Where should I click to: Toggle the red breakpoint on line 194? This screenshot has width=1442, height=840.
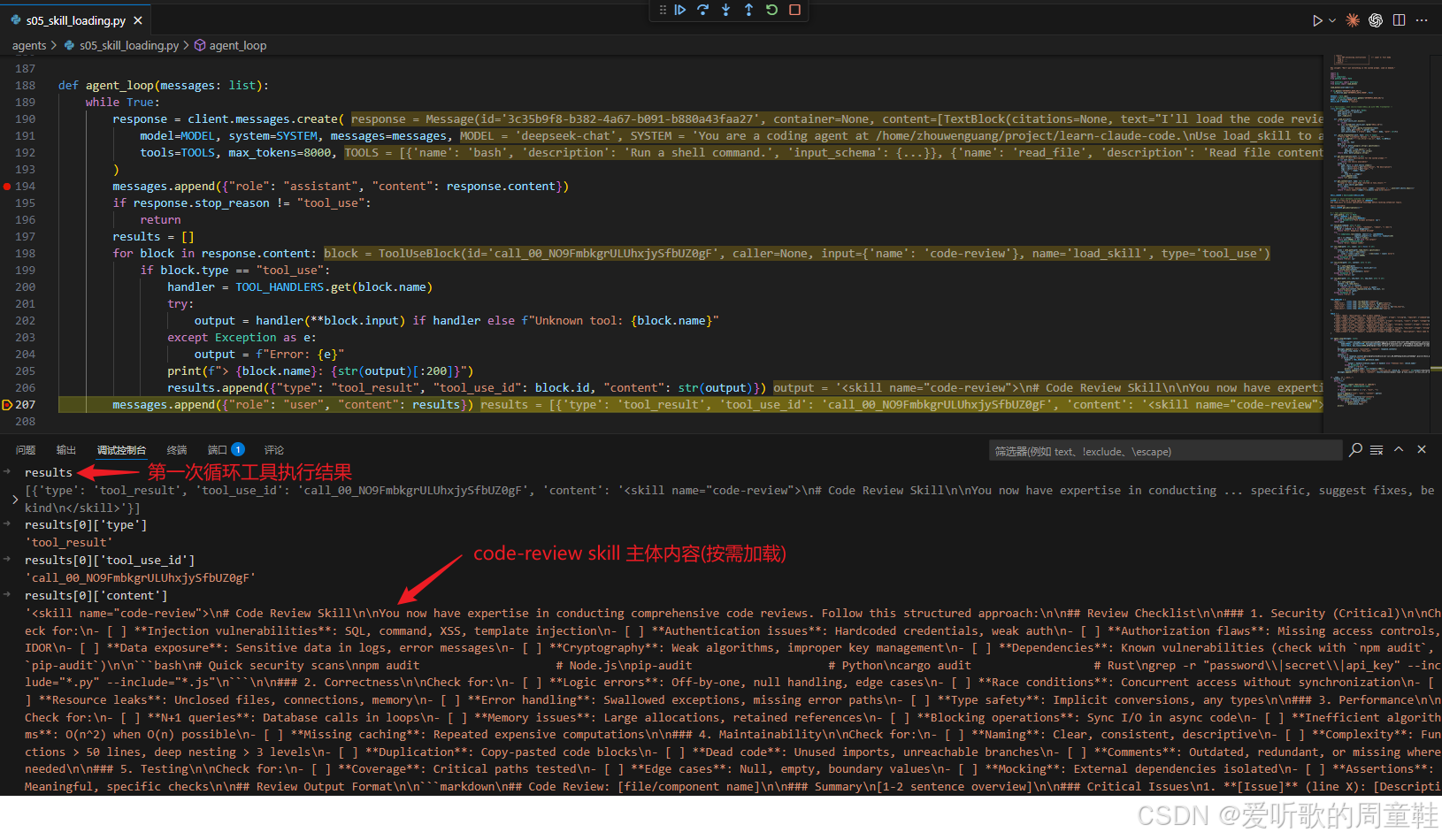pyautogui.click(x=7, y=187)
